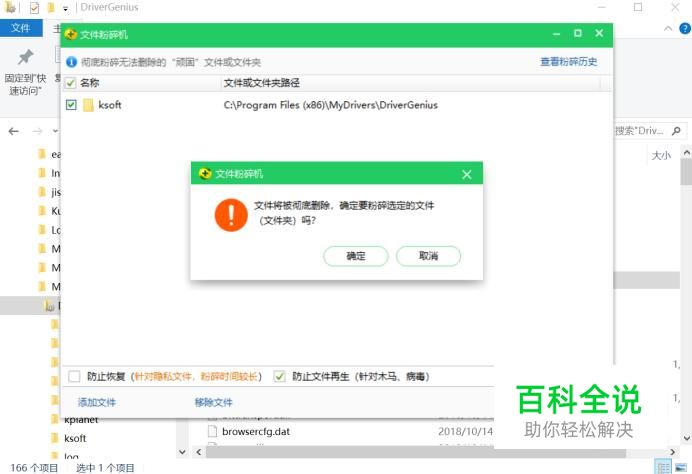
Task: Cancel shredding with the 取消 button
Action: tap(428, 256)
